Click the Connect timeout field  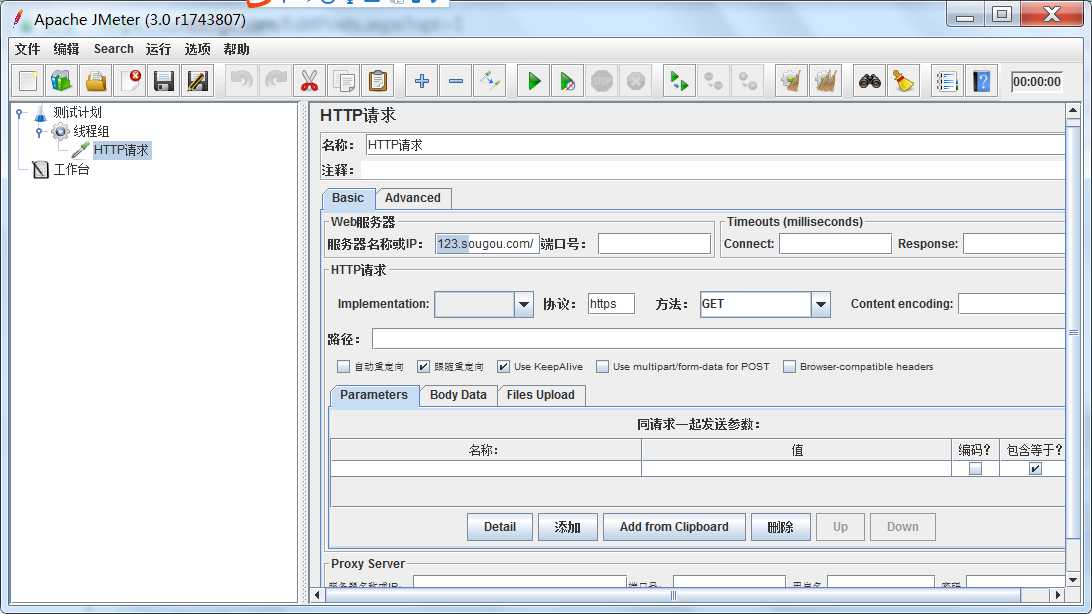pyautogui.click(x=835, y=244)
